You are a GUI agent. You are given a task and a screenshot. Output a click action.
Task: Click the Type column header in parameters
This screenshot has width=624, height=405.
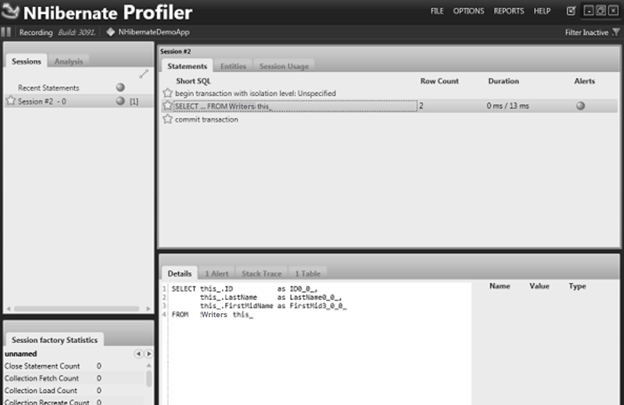pyautogui.click(x=577, y=286)
